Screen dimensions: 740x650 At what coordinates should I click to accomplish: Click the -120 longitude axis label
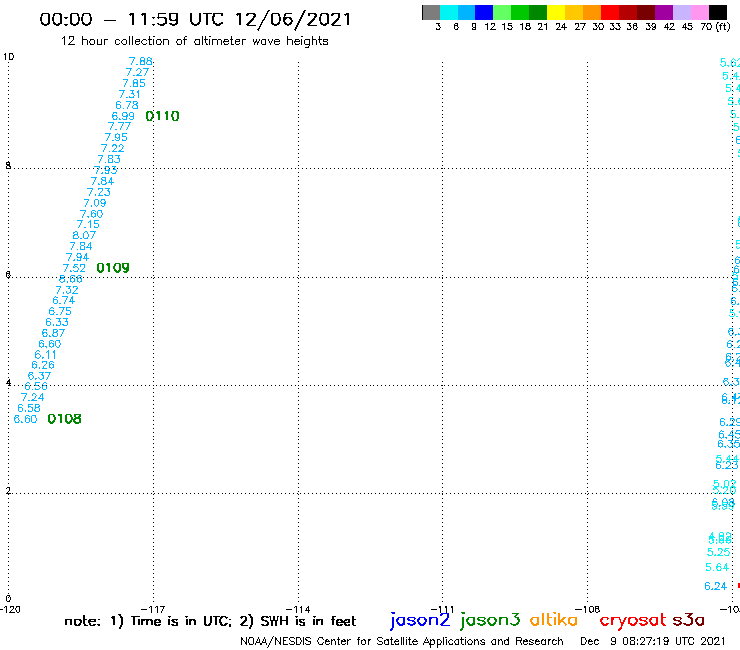tap(10, 609)
